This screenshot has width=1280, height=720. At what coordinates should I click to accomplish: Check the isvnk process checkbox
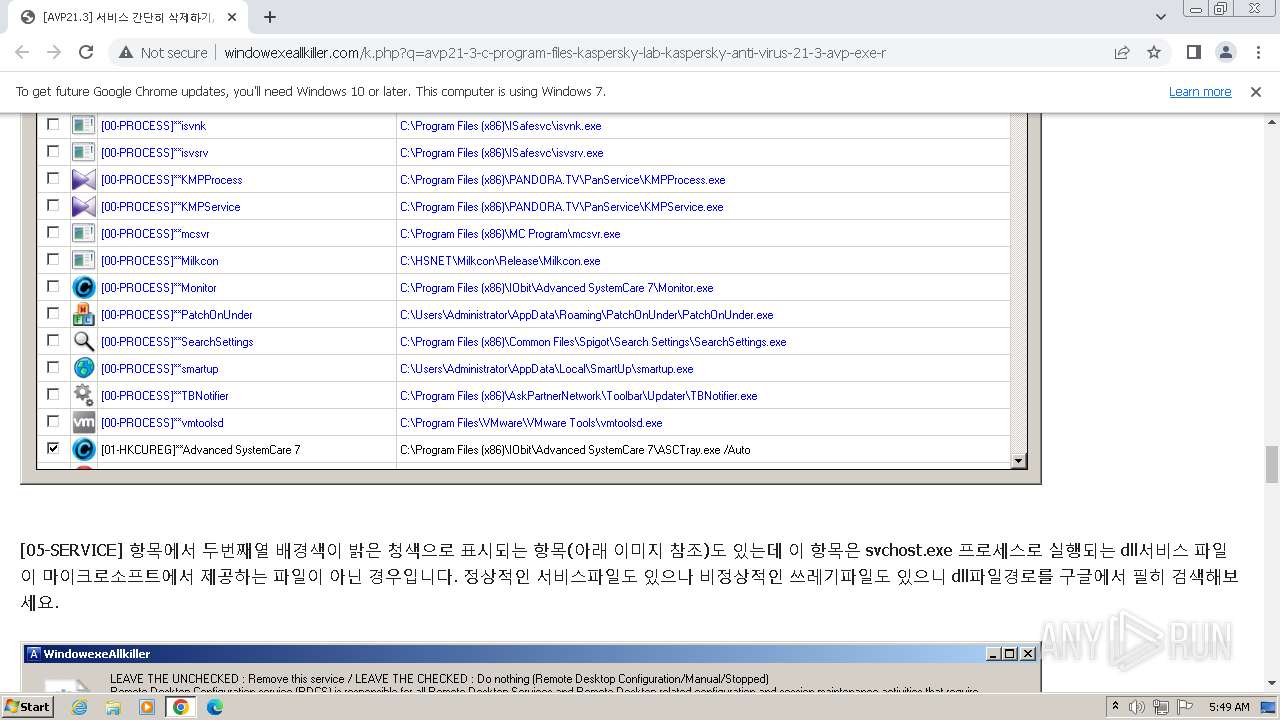pos(53,125)
